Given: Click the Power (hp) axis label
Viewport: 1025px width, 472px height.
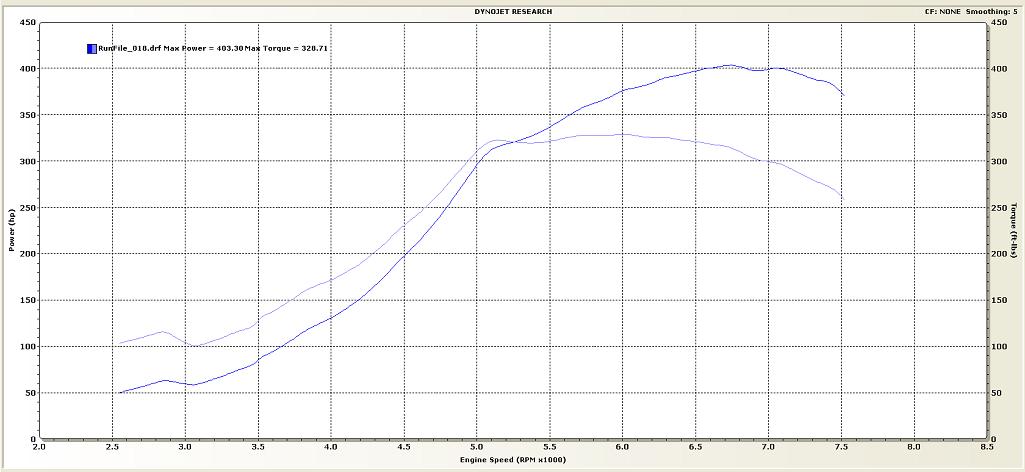Looking at the screenshot, I should (12, 230).
